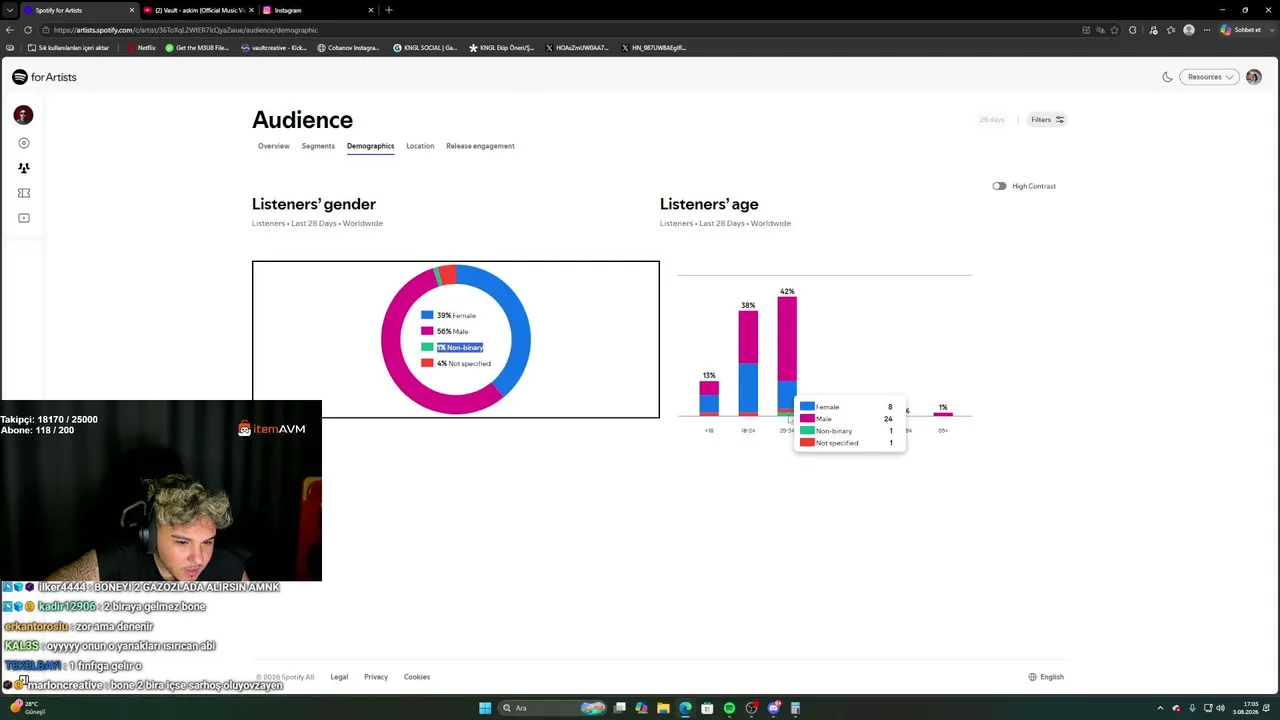Open the English language selector

point(1046,677)
